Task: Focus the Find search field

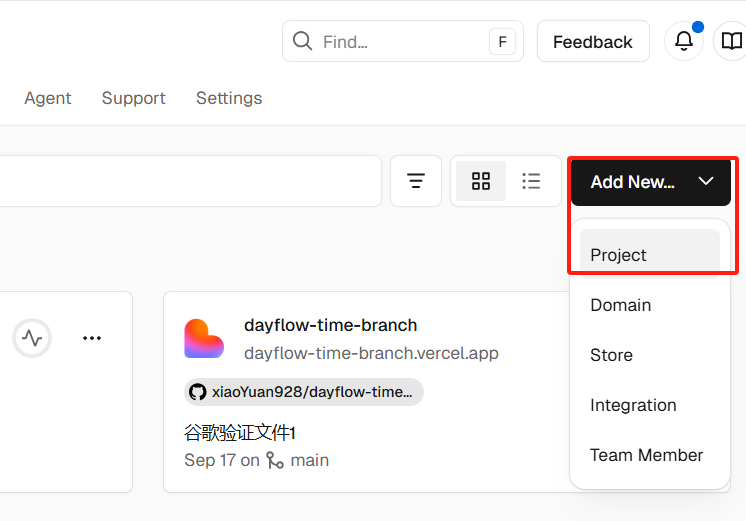Action: [x=402, y=41]
